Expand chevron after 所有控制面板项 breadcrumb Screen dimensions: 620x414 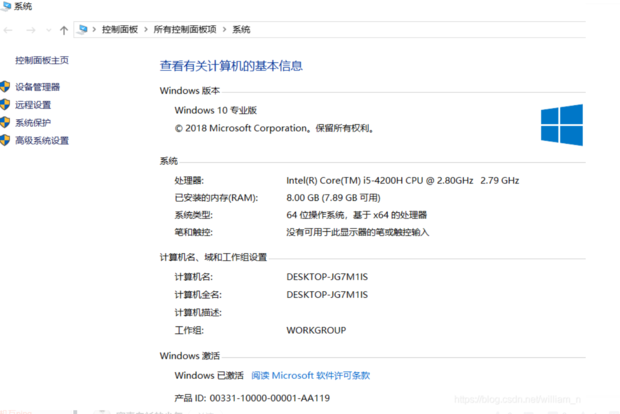coord(224,29)
